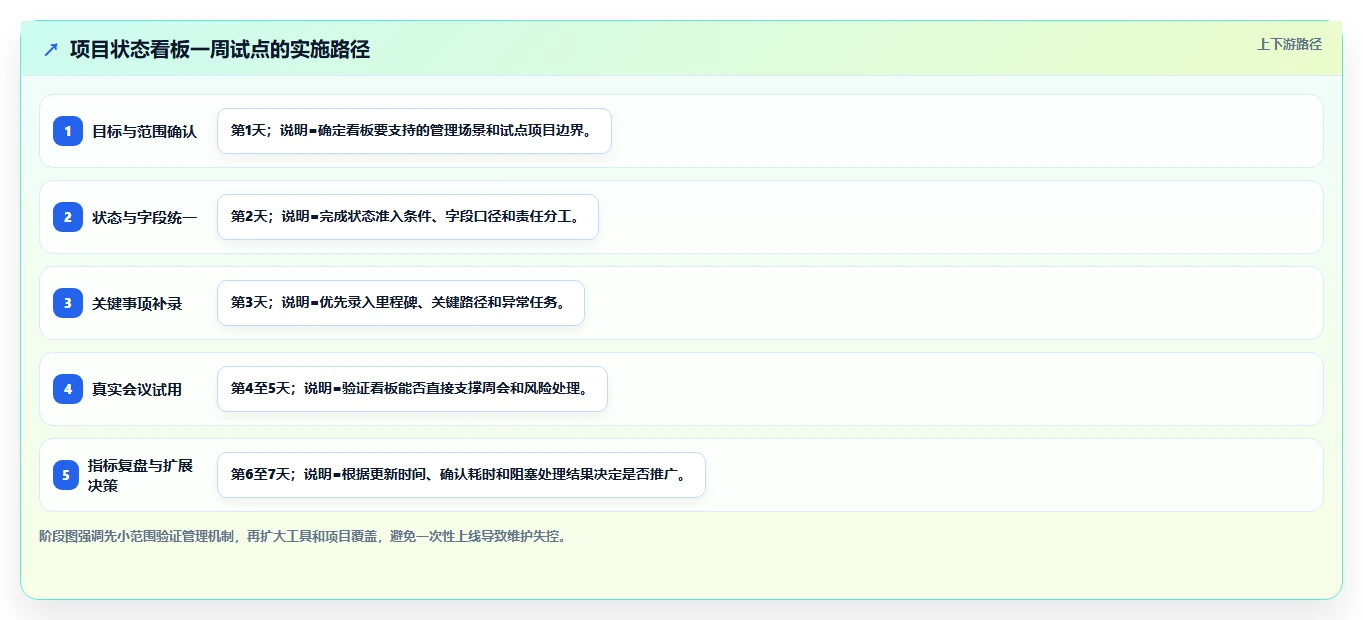Open the 第6至7天 description box
This screenshot has height=620, width=1363.
click(461, 475)
